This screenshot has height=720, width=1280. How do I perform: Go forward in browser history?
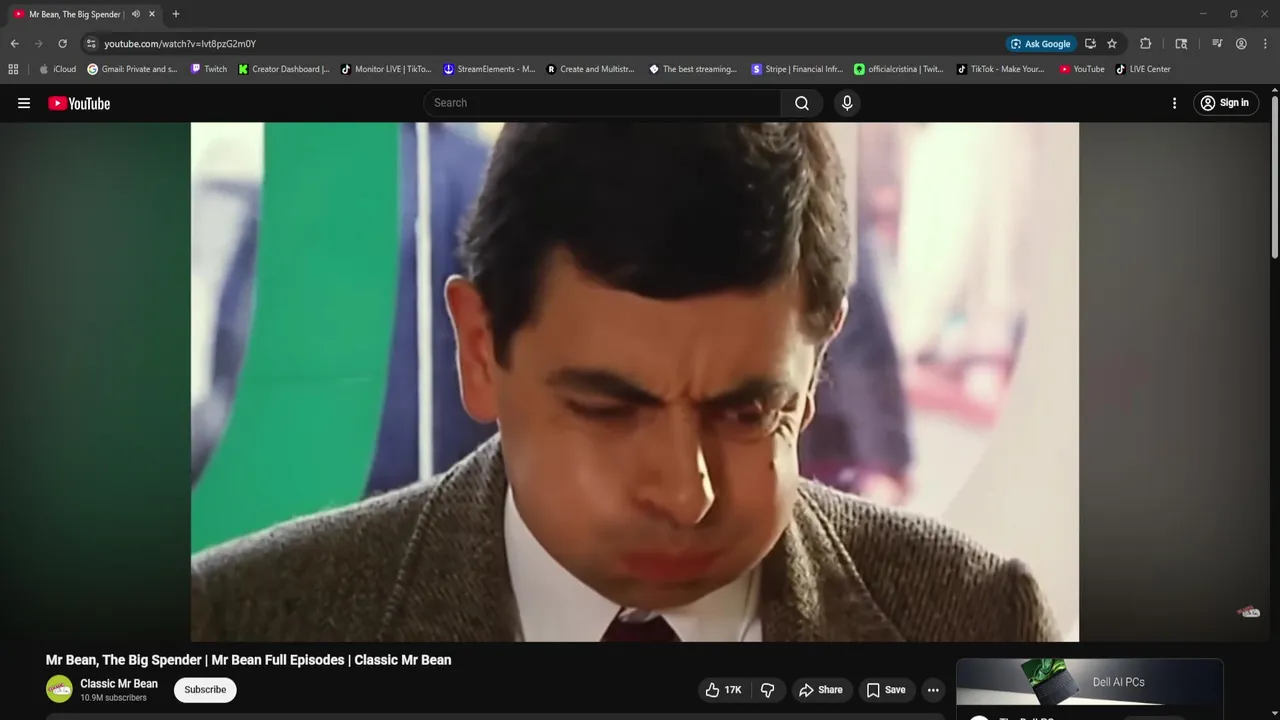(x=38, y=44)
